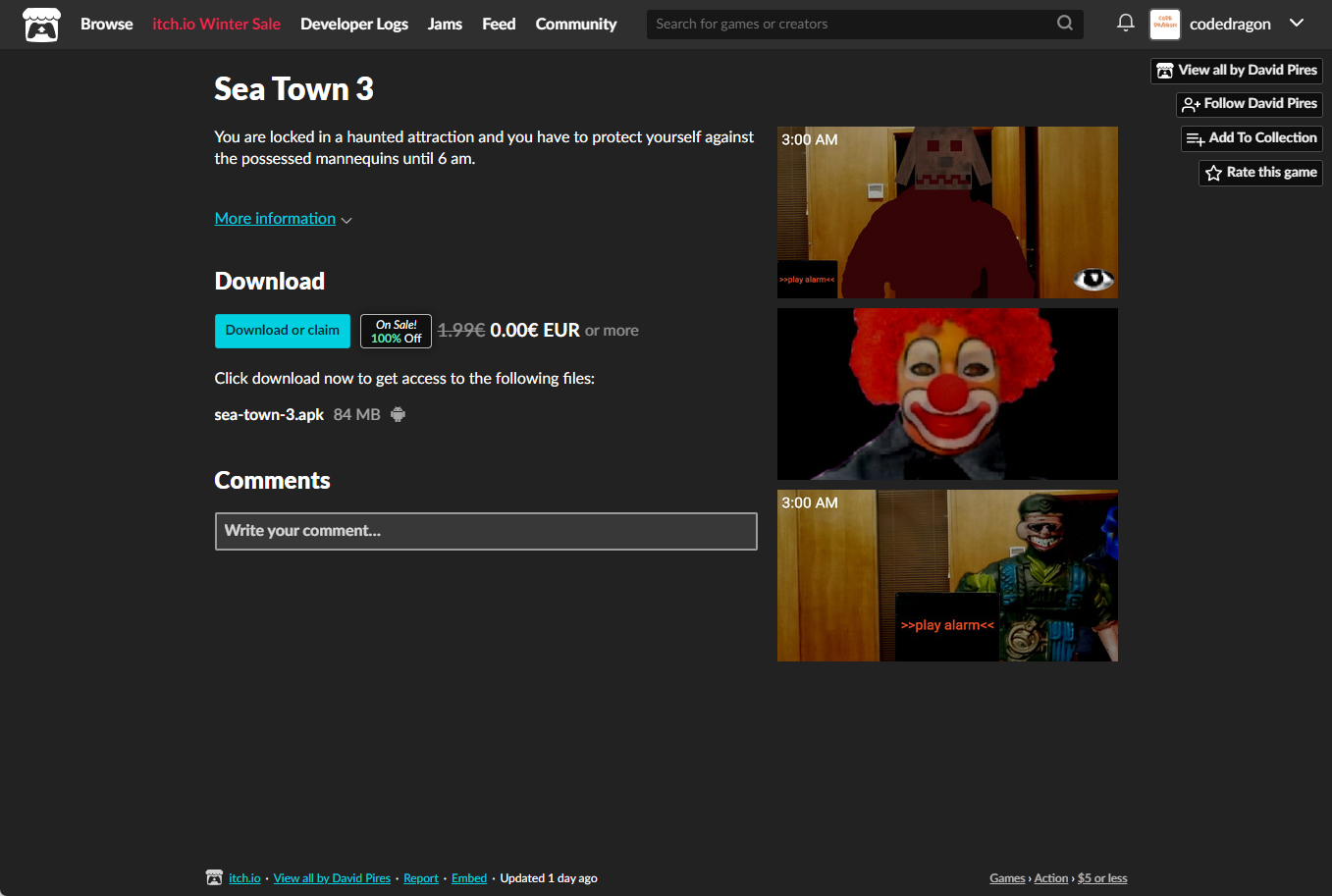Click the sea-town-3.apk file name
The image size is (1332, 896).
(269, 414)
